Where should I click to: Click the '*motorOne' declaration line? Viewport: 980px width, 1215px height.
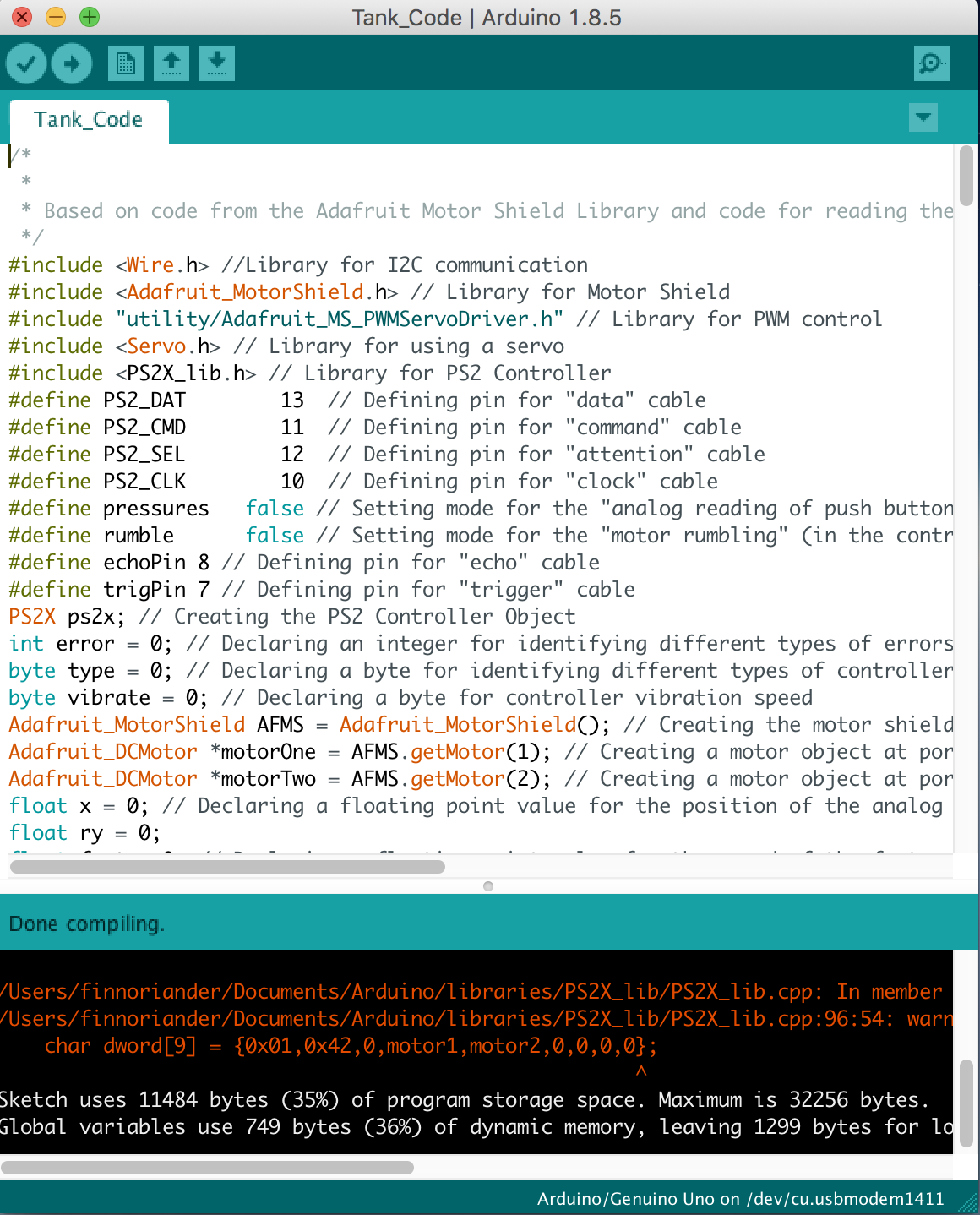pyautogui.click(x=481, y=752)
